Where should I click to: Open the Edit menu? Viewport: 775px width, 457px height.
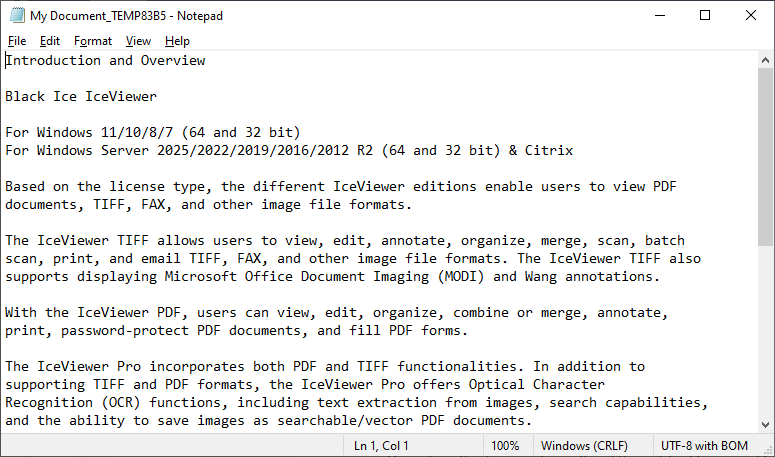tap(50, 41)
